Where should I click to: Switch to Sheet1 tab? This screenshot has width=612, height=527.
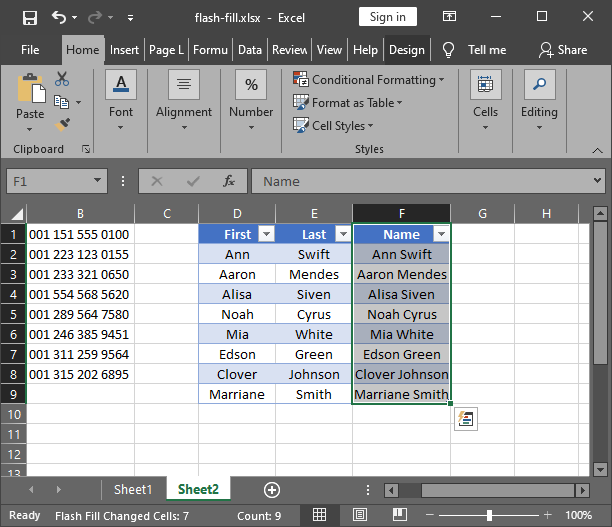click(x=133, y=490)
